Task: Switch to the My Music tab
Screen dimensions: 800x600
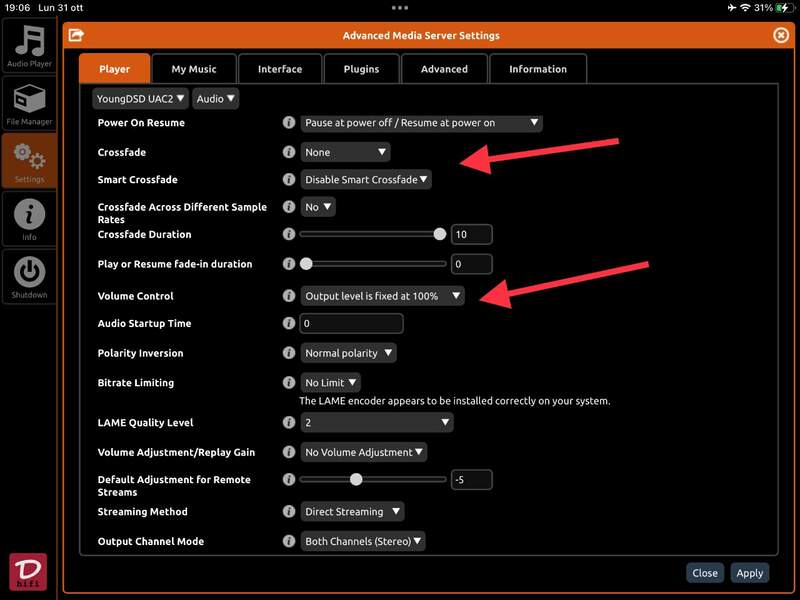Action: (x=194, y=69)
